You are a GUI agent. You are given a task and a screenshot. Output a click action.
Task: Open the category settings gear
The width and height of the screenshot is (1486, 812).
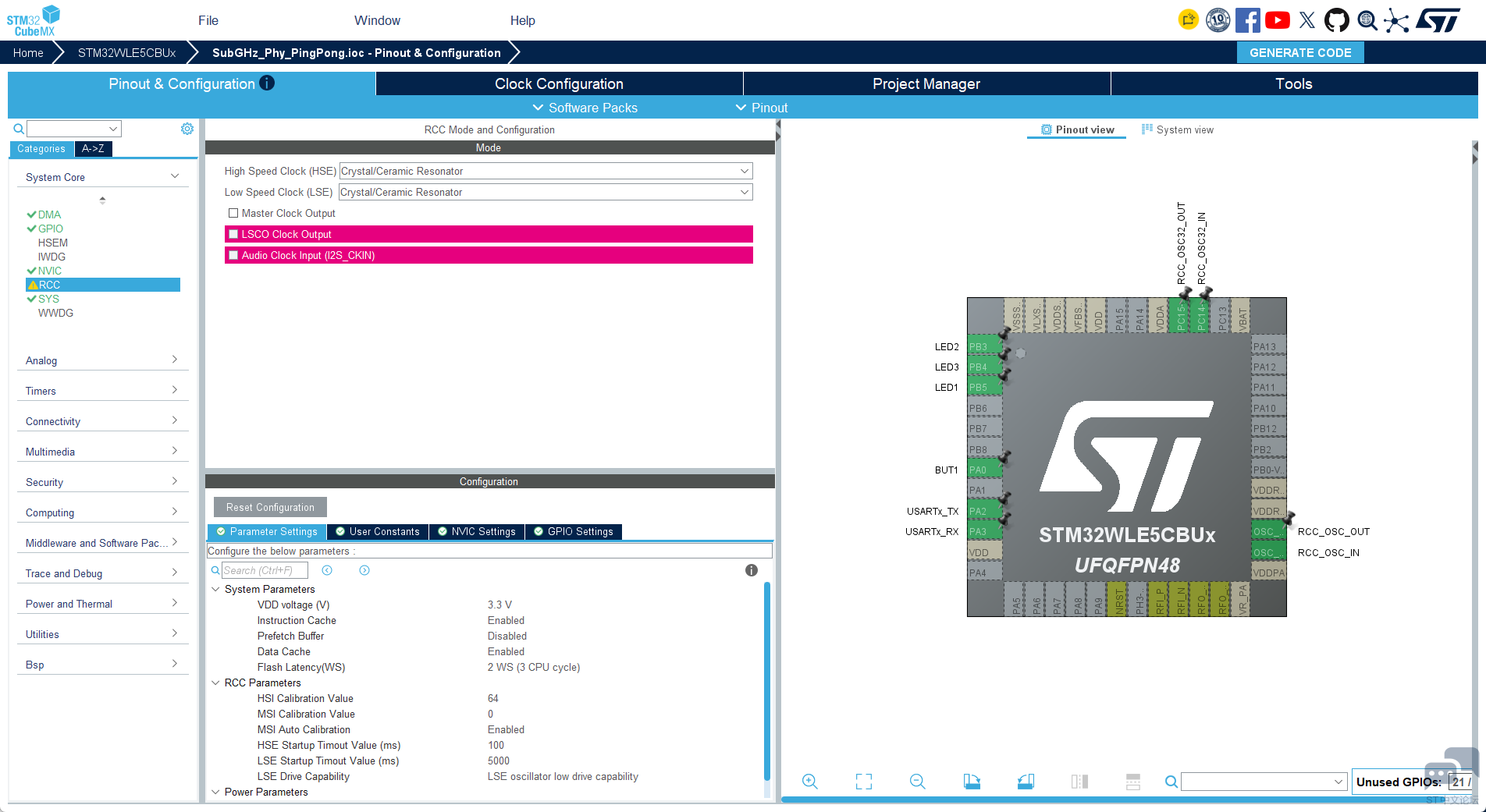pyautogui.click(x=187, y=129)
